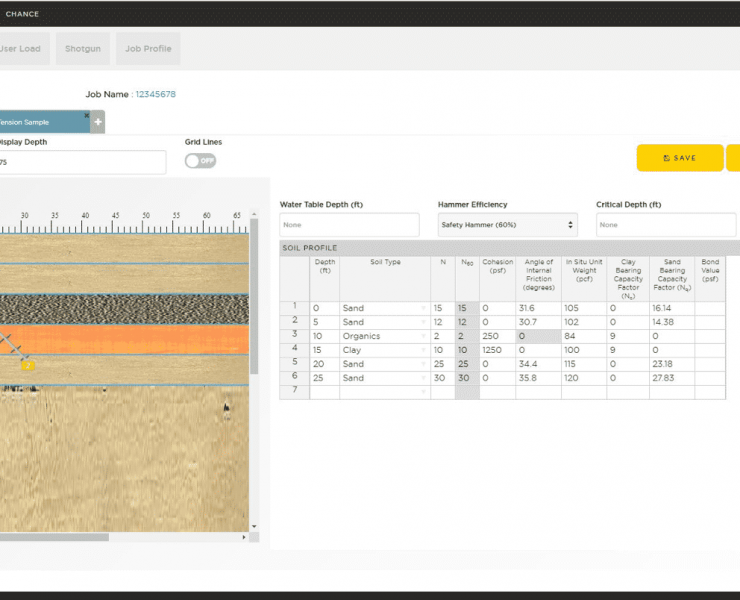
Task: Close the Tension Sample tab
Action: click(87, 116)
